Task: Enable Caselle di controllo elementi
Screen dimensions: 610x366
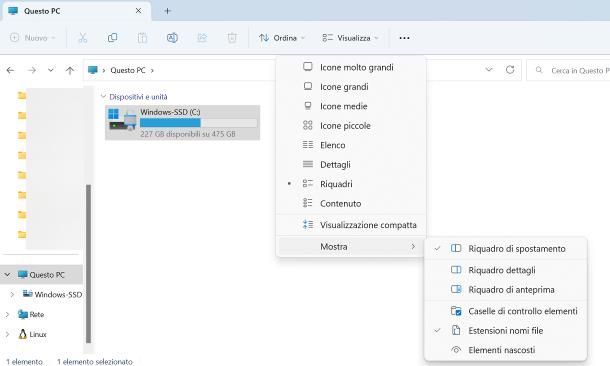Action: pyautogui.click(x=505, y=311)
